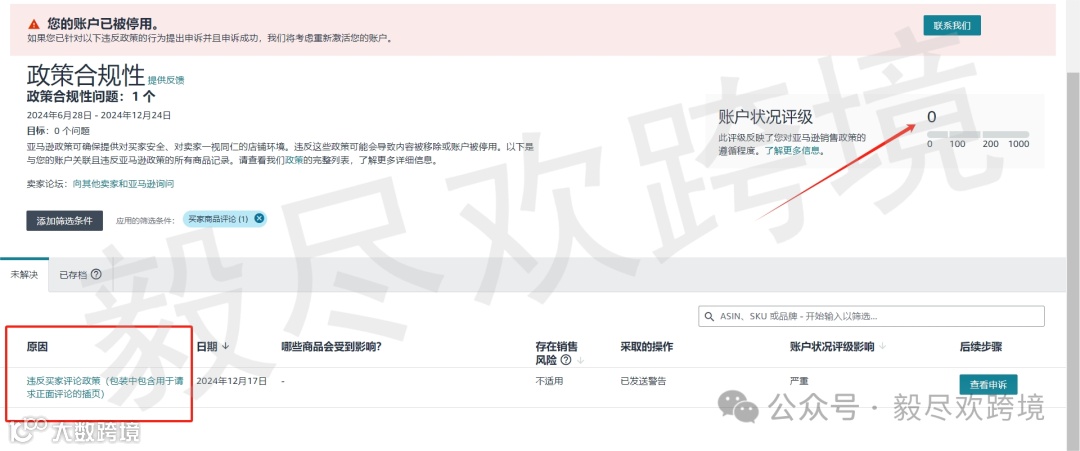The height and width of the screenshot is (451, 1080).
Task: Open the 提供反馈 link
Action: coord(166,80)
